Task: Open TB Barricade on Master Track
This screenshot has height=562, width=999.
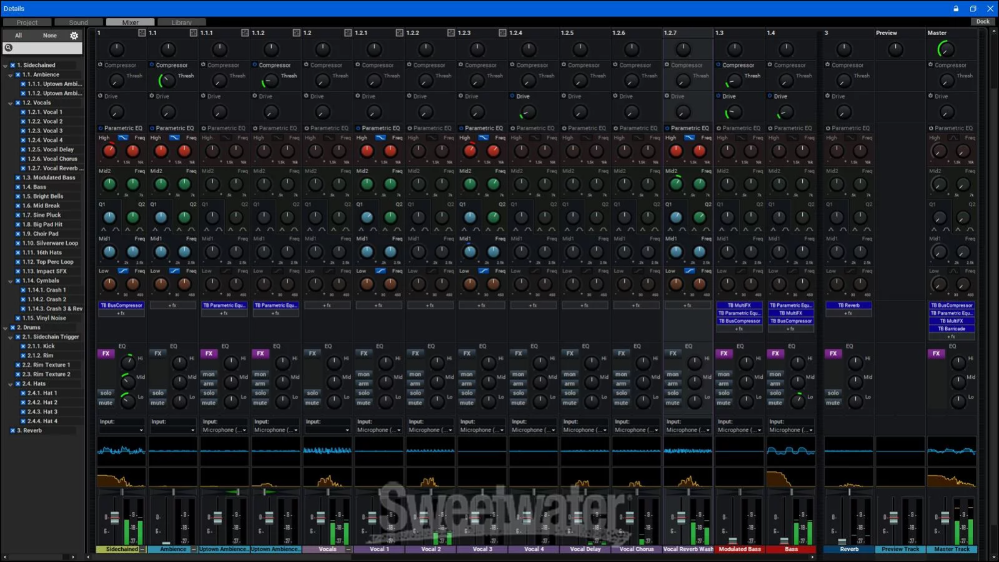Action: (952, 329)
